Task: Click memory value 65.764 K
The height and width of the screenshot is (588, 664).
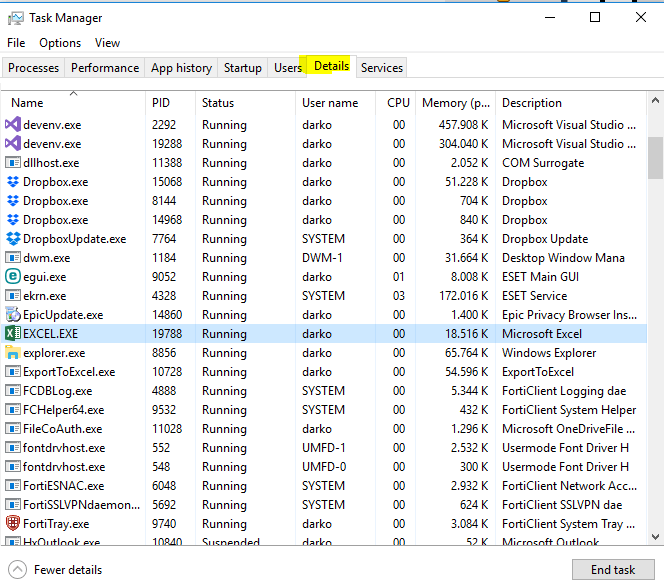Action: [x=466, y=352]
